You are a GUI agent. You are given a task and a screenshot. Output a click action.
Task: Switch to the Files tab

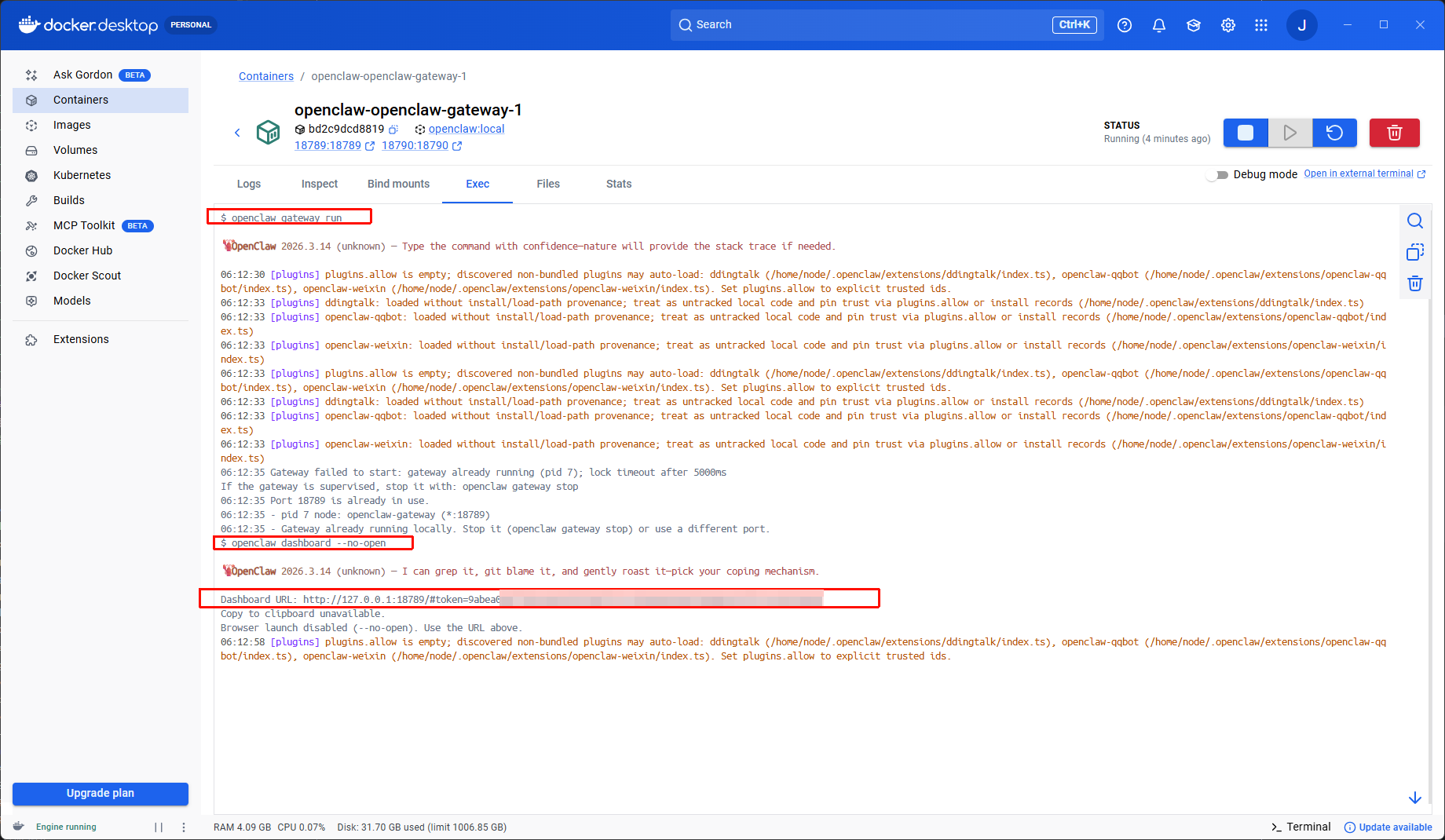[548, 184]
